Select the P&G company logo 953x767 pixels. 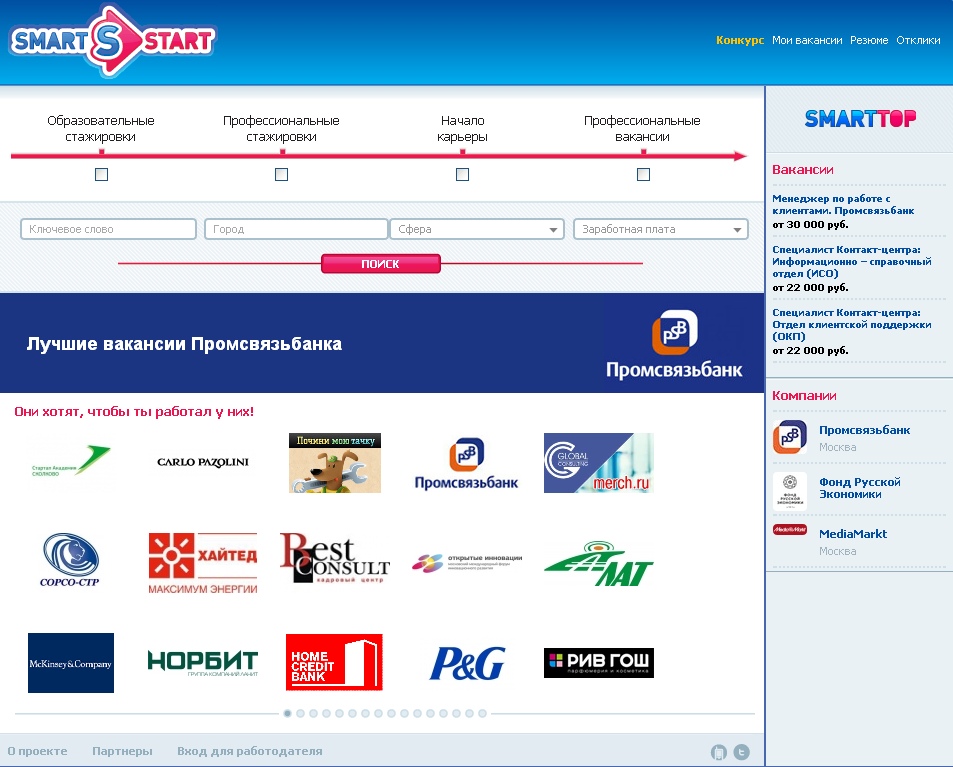[x=467, y=663]
